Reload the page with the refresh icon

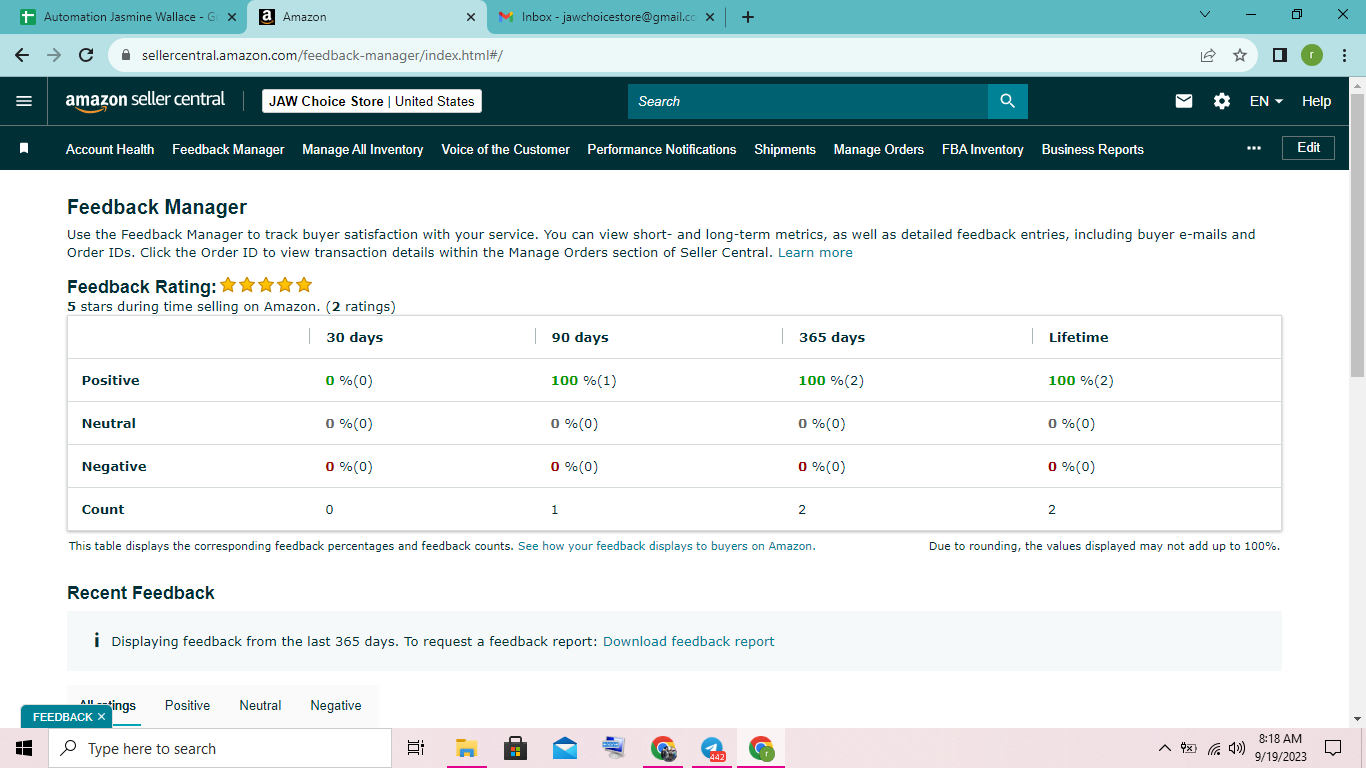86,55
